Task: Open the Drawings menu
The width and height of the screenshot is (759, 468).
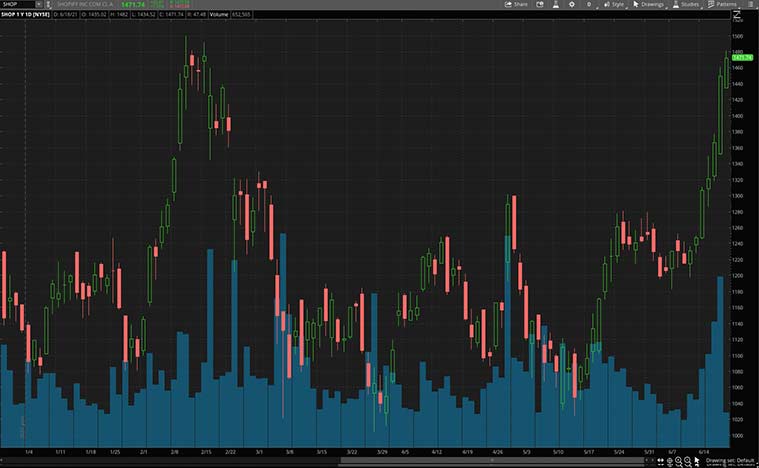Action: (647, 4)
